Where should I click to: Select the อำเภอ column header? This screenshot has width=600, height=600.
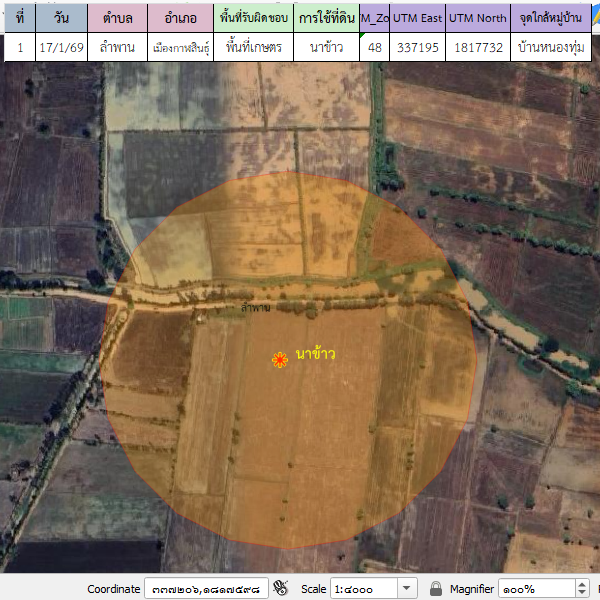180,18
